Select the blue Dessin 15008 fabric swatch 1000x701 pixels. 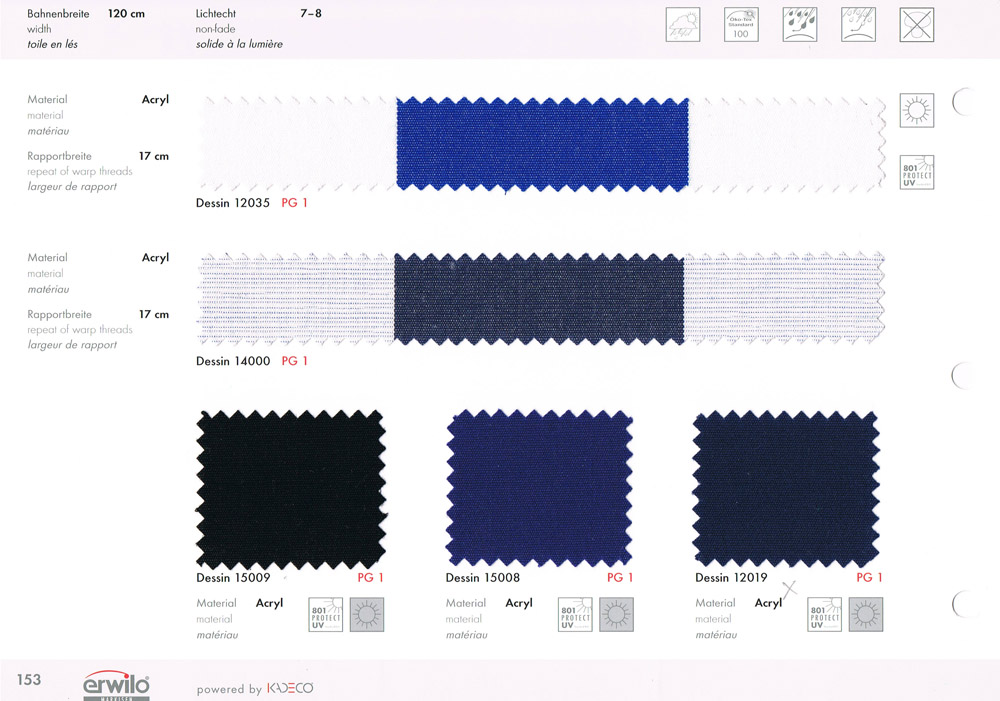click(x=540, y=489)
